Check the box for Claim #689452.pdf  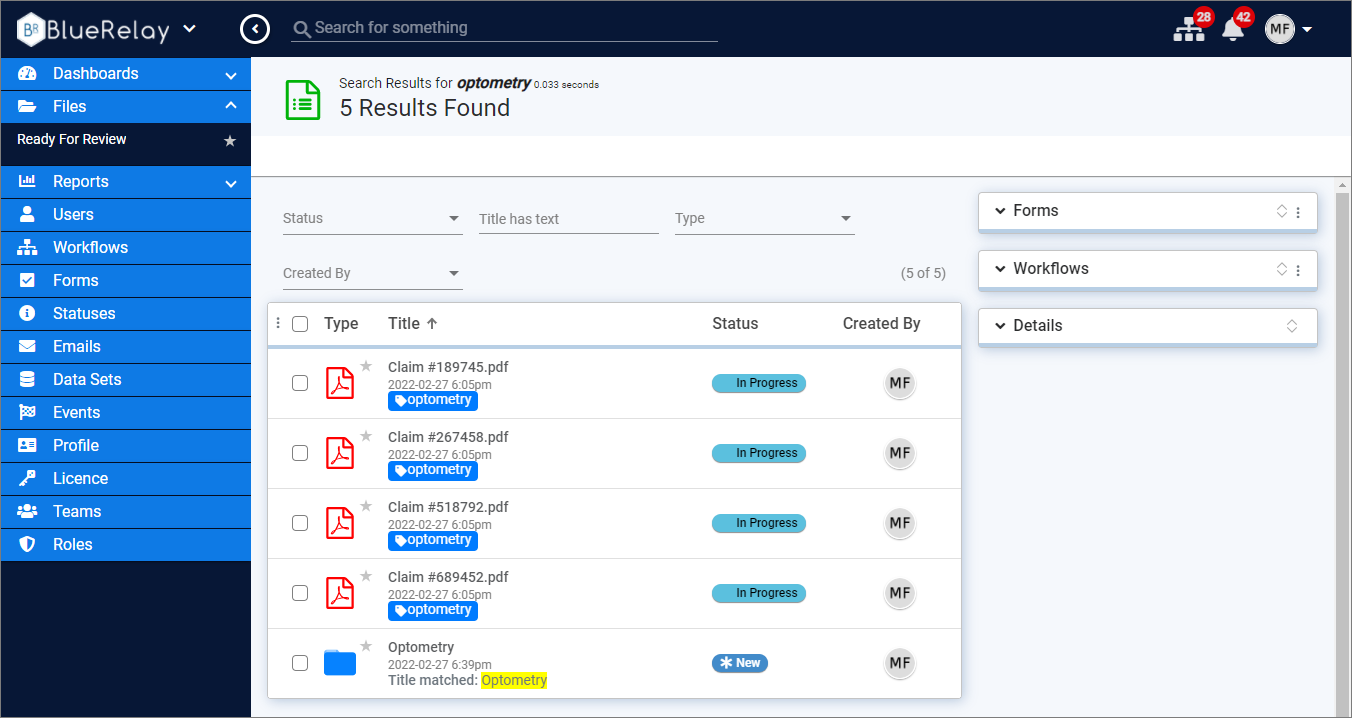tap(300, 593)
